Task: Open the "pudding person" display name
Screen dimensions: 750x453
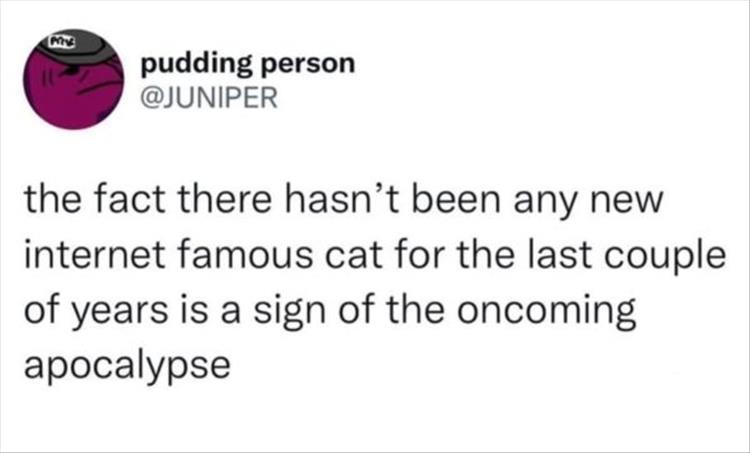Action: [x=248, y=64]
